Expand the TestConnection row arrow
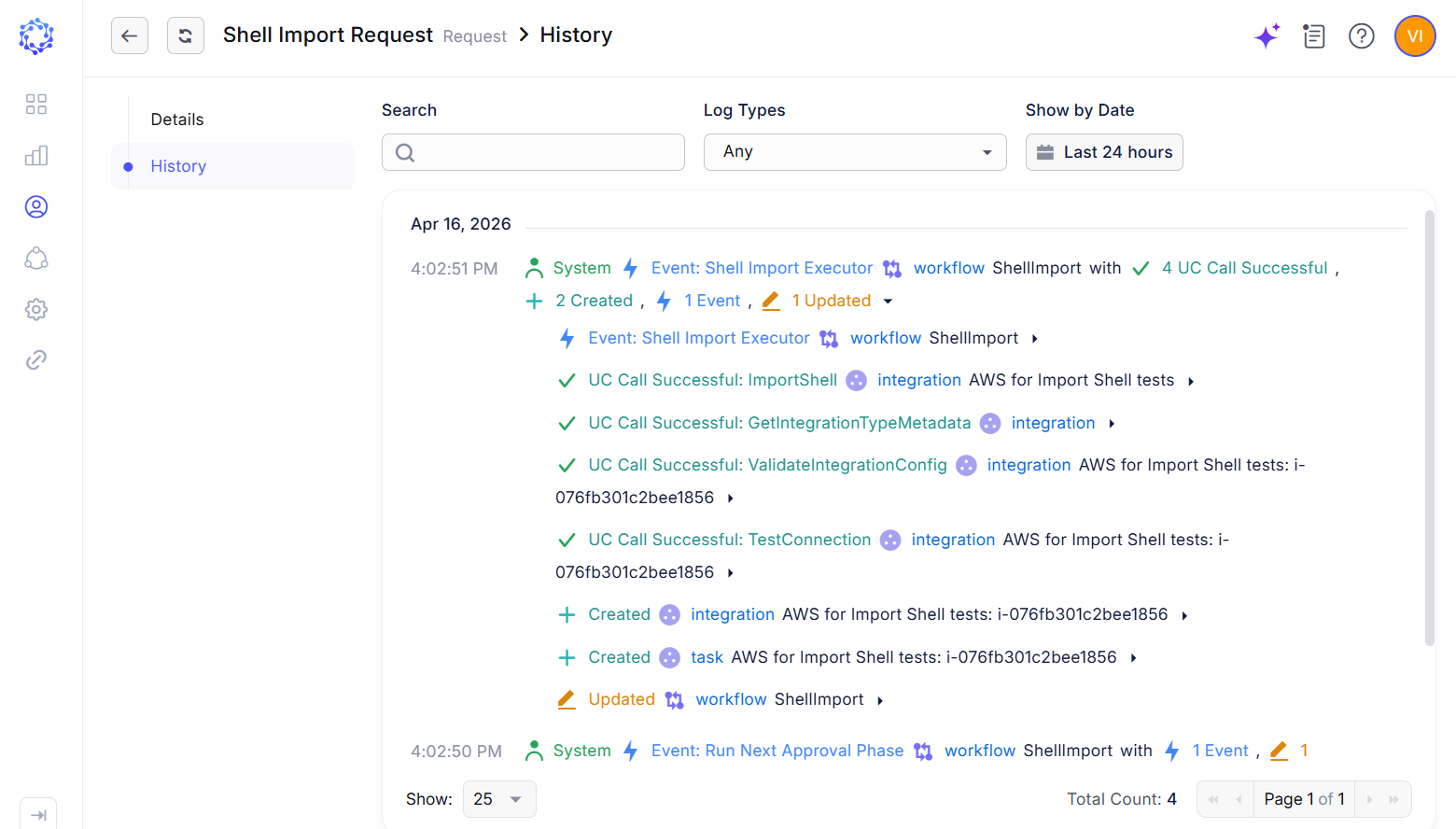This screenshot has width=1456, height=829. click(x=731, y=573)
